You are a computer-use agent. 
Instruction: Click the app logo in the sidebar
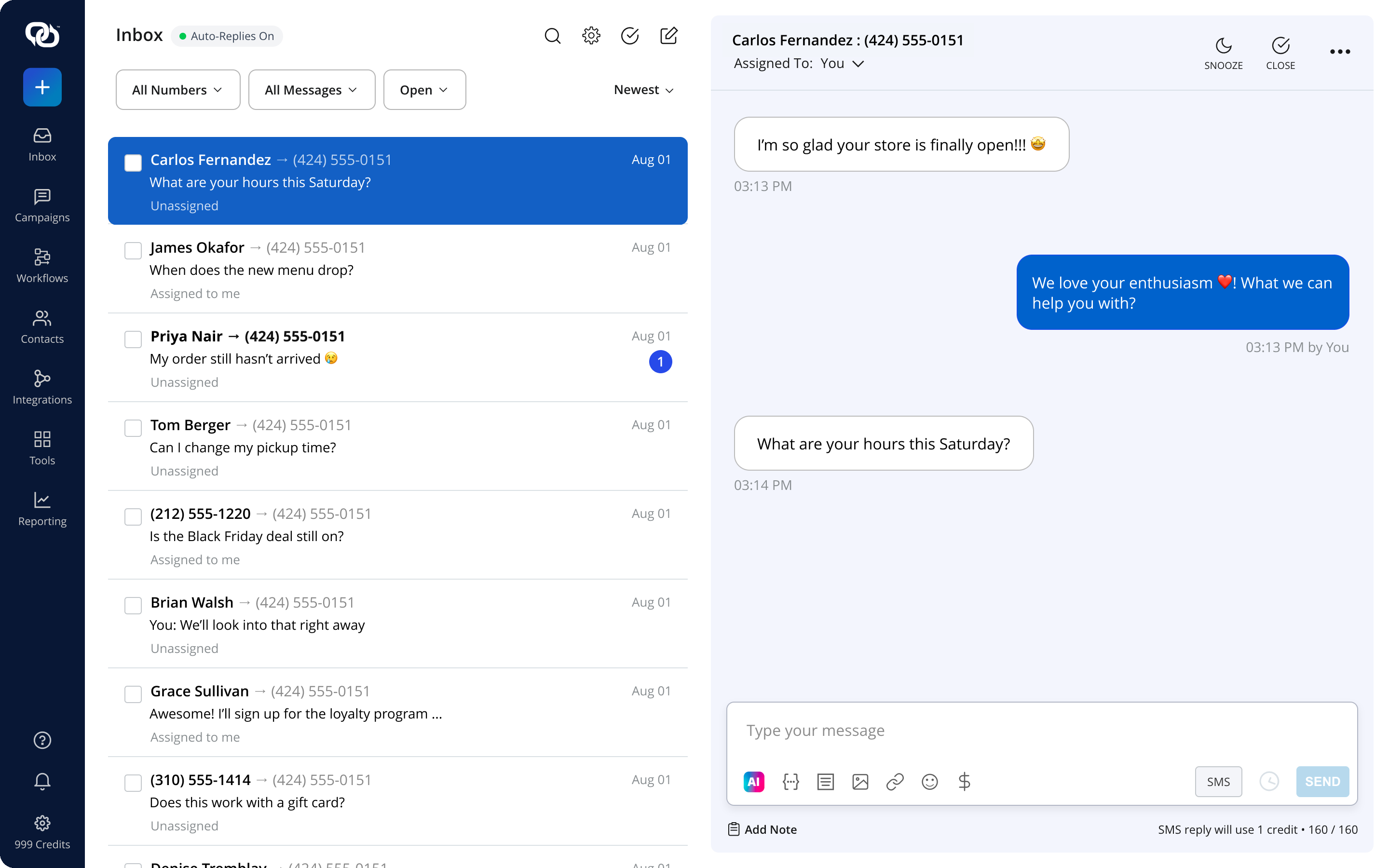[42, 34]
